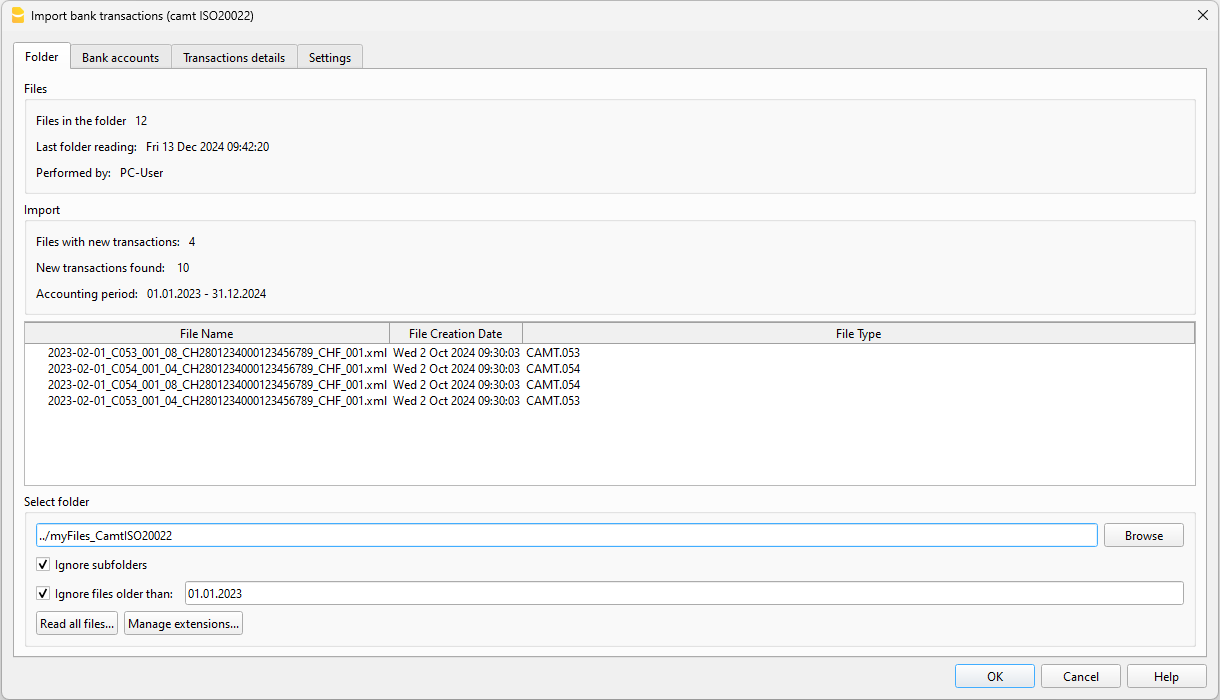The width and height of the screenshot is (1220, 700).
Task: Toggle the Ignore subfolders checkbox
Action: (43, 565)
